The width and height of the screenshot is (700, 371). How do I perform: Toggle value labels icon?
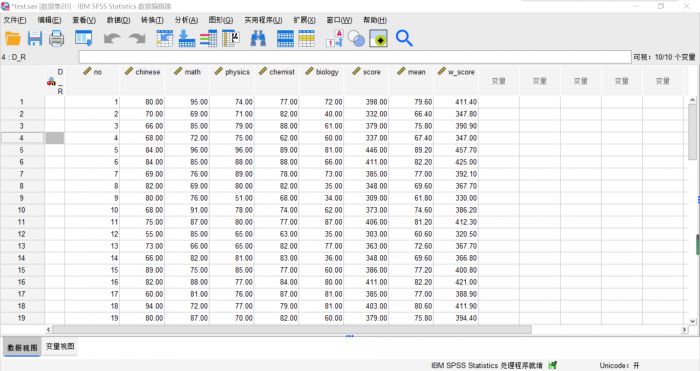(334, 38)
